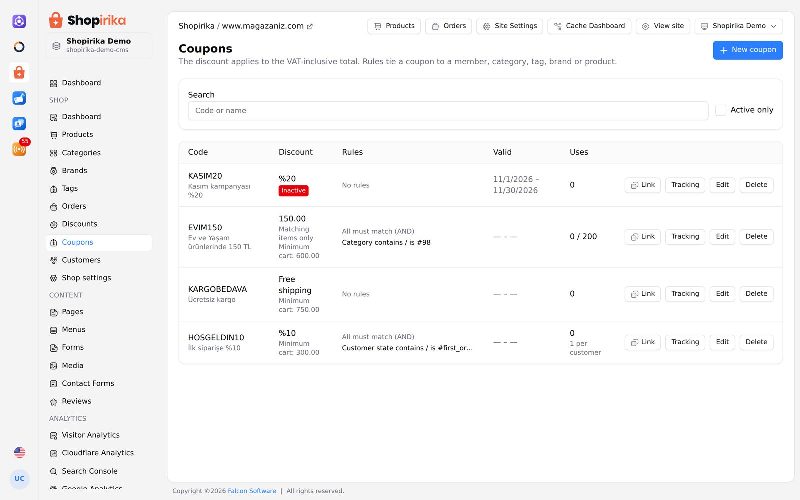The height and width of the screenshot is (500, 800).
Task: Delete the KARGOBEDAVA coupon
Action: [756, 294]
